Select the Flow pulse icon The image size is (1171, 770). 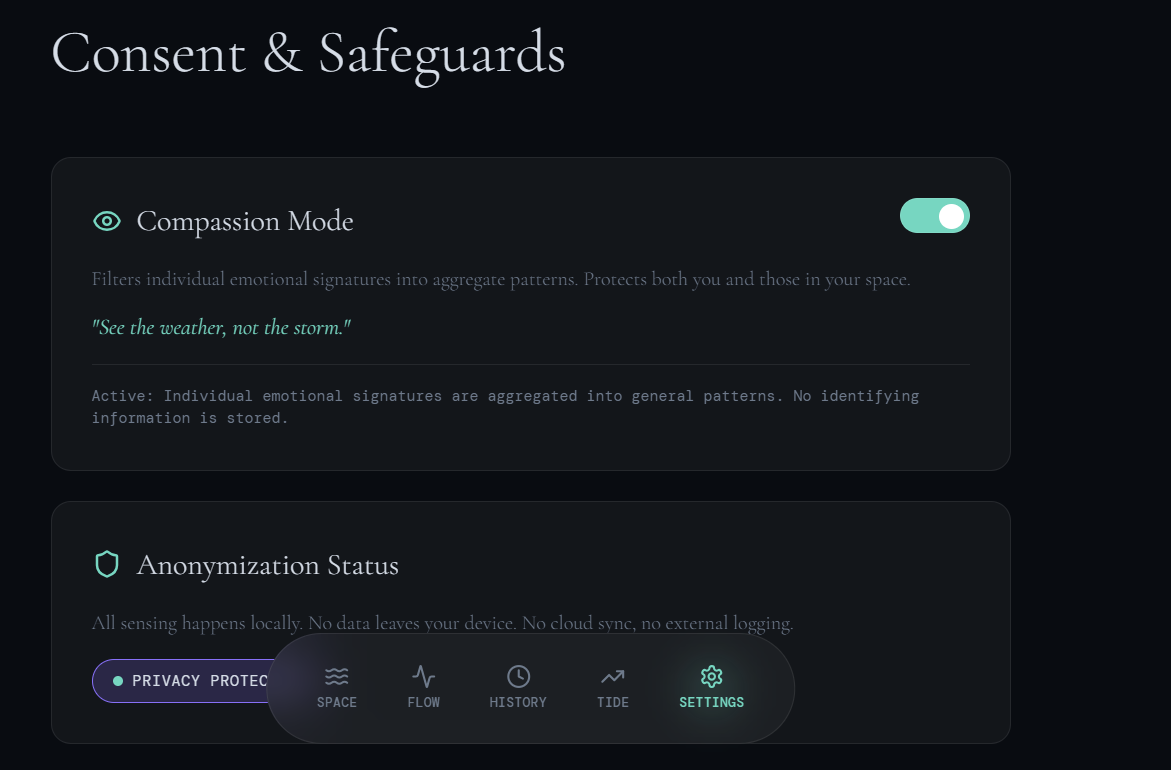[x=423, y=677]
